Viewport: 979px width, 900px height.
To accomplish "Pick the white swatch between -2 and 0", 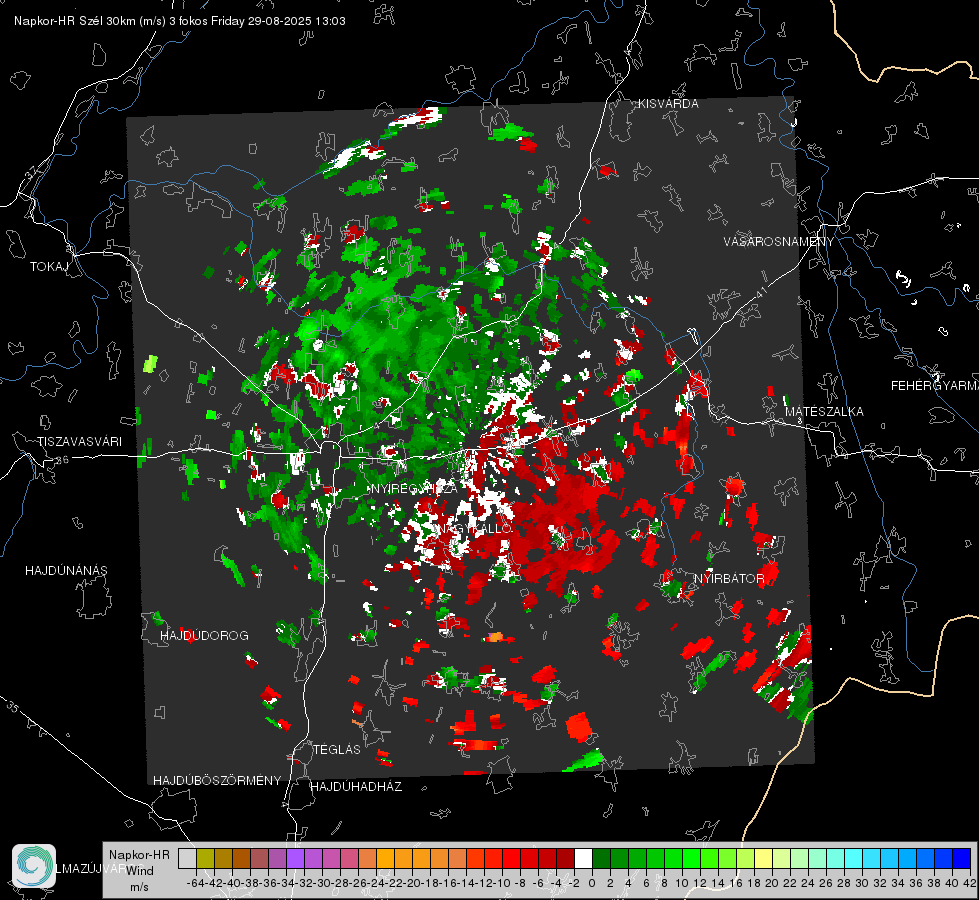I will click(583, 858).
